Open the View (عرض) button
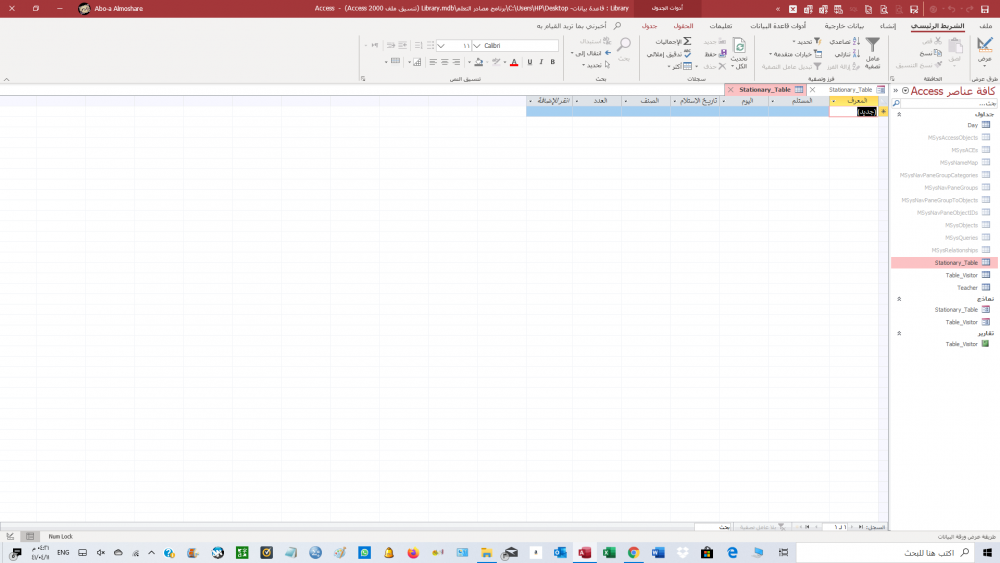The height and width of the screenshot is (563, 1000). (x=985, y=49)
